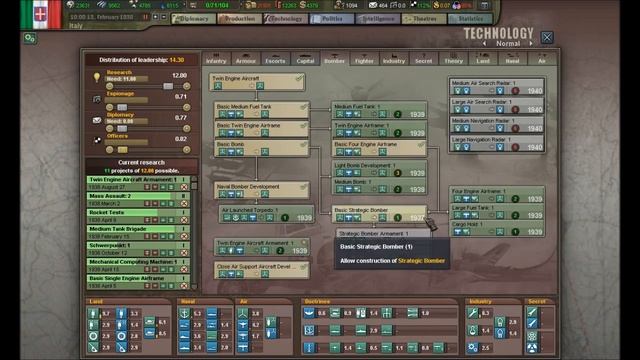Viewport: 640px width, 360px height.
Task: Cancel Medium Tank Brigade research
Action: 184,236
